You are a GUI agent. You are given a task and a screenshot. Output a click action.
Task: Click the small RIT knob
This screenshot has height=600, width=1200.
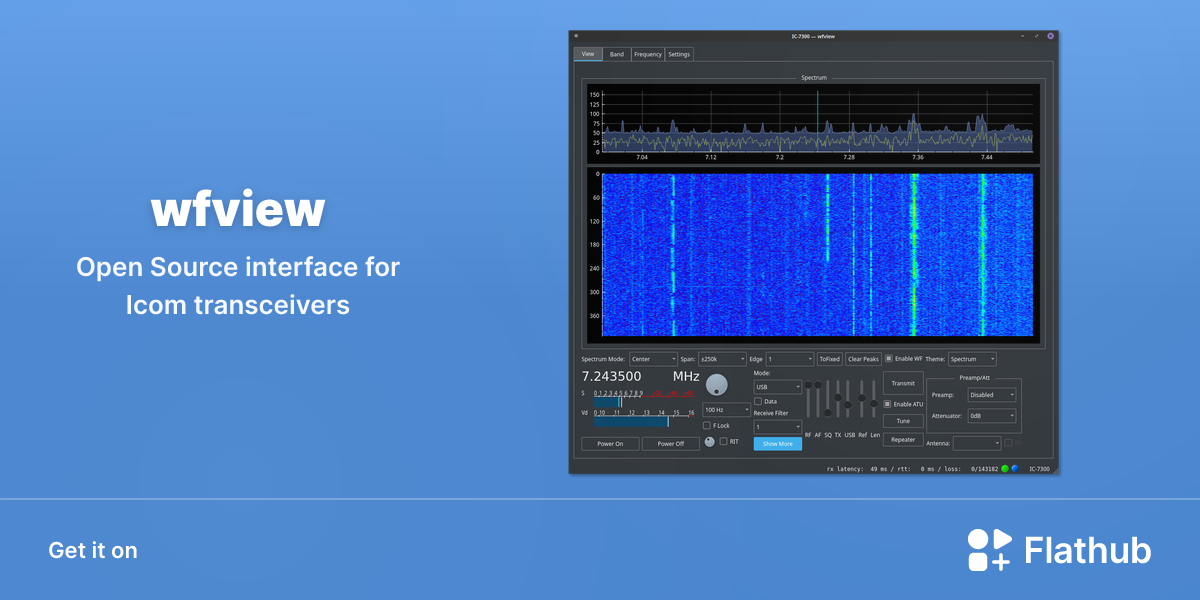coord(710,441)
